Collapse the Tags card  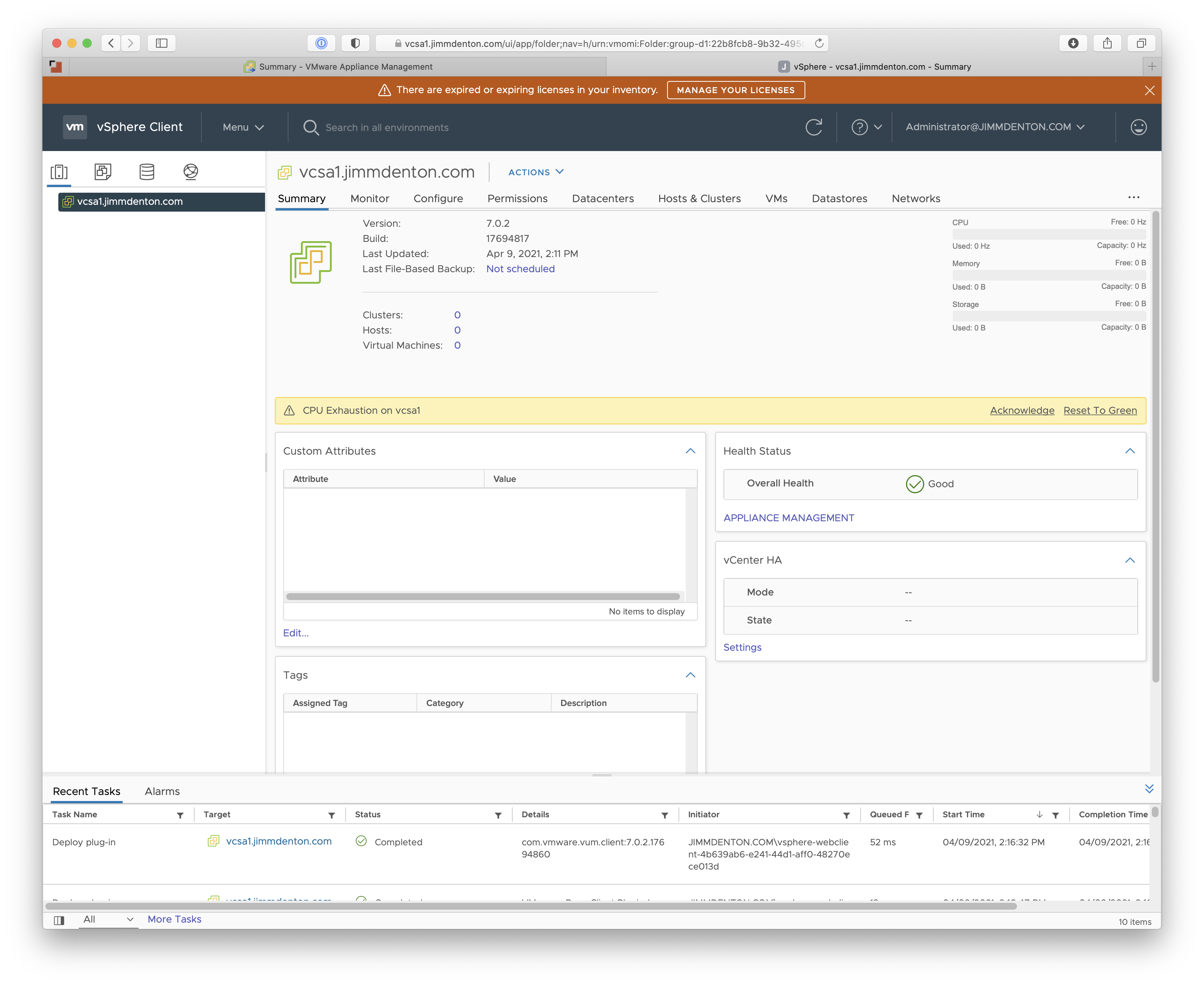[x=690, y=675]
